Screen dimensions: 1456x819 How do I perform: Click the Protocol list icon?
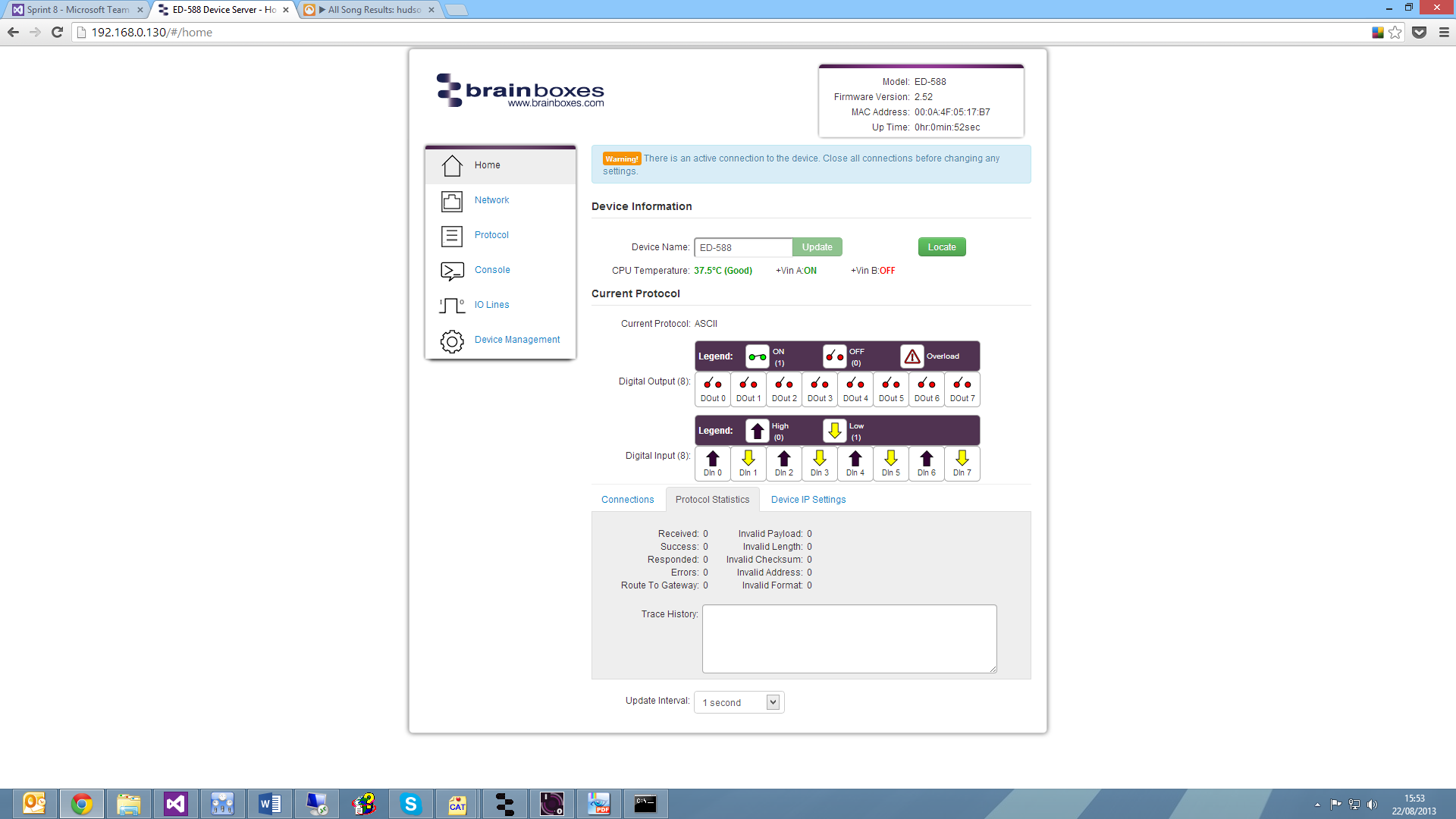[x=452, y=236]
